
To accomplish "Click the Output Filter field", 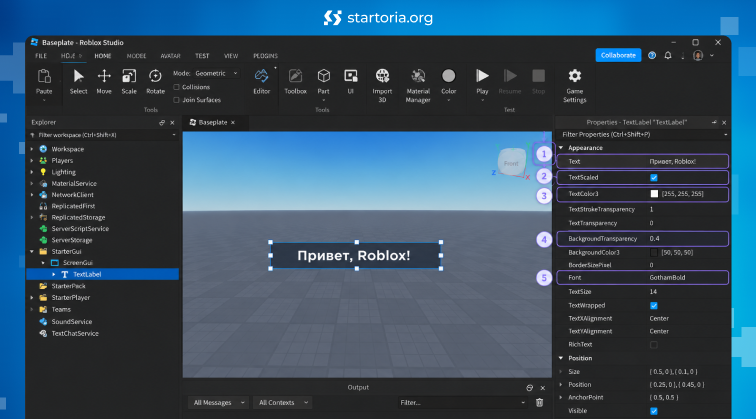I will (x=462, y=402).
